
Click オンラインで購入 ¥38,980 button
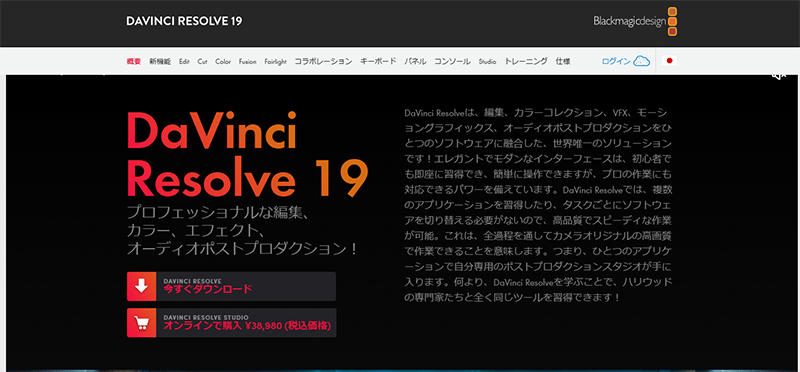(x=231, y=323)
